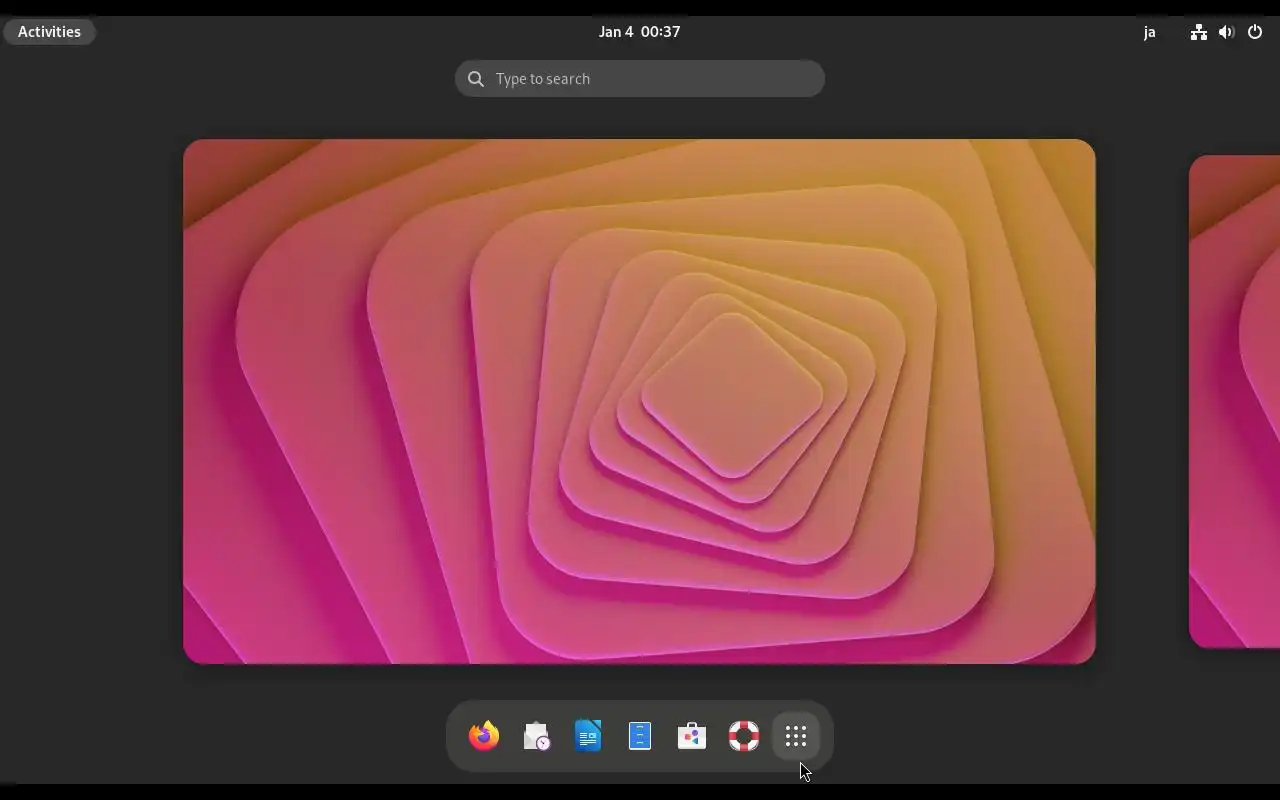Image resolution: width=1280 pixels, height=800 pixels.
Task: Open the Software store icon
Action: (x=692, y=736)
